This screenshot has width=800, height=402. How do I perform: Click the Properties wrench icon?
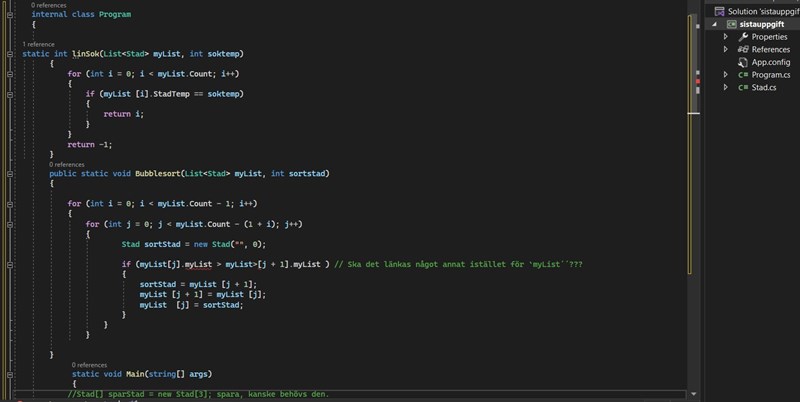coord(743,37)
